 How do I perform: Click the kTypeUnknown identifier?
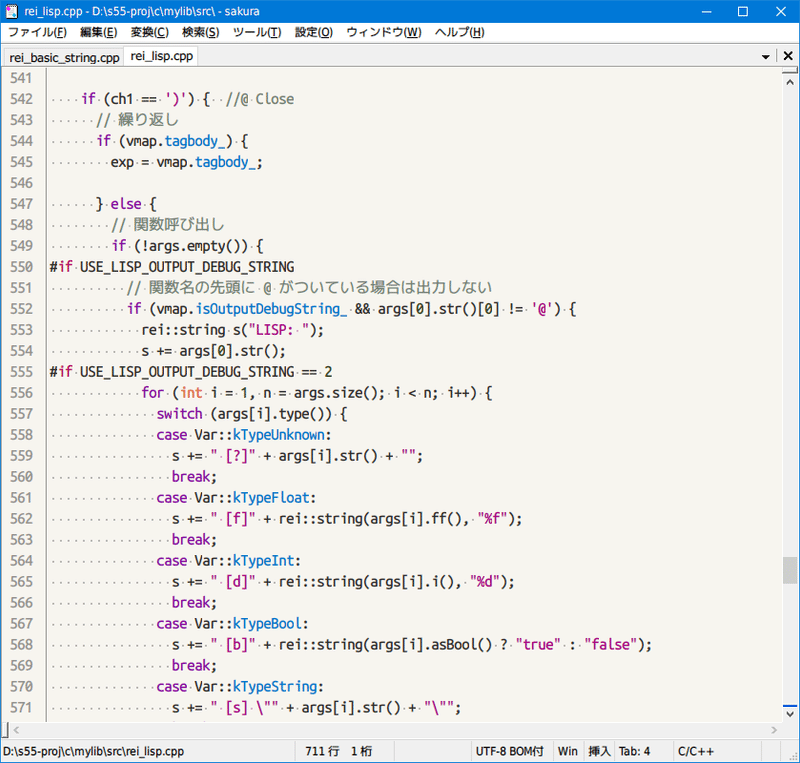(279, 435)
